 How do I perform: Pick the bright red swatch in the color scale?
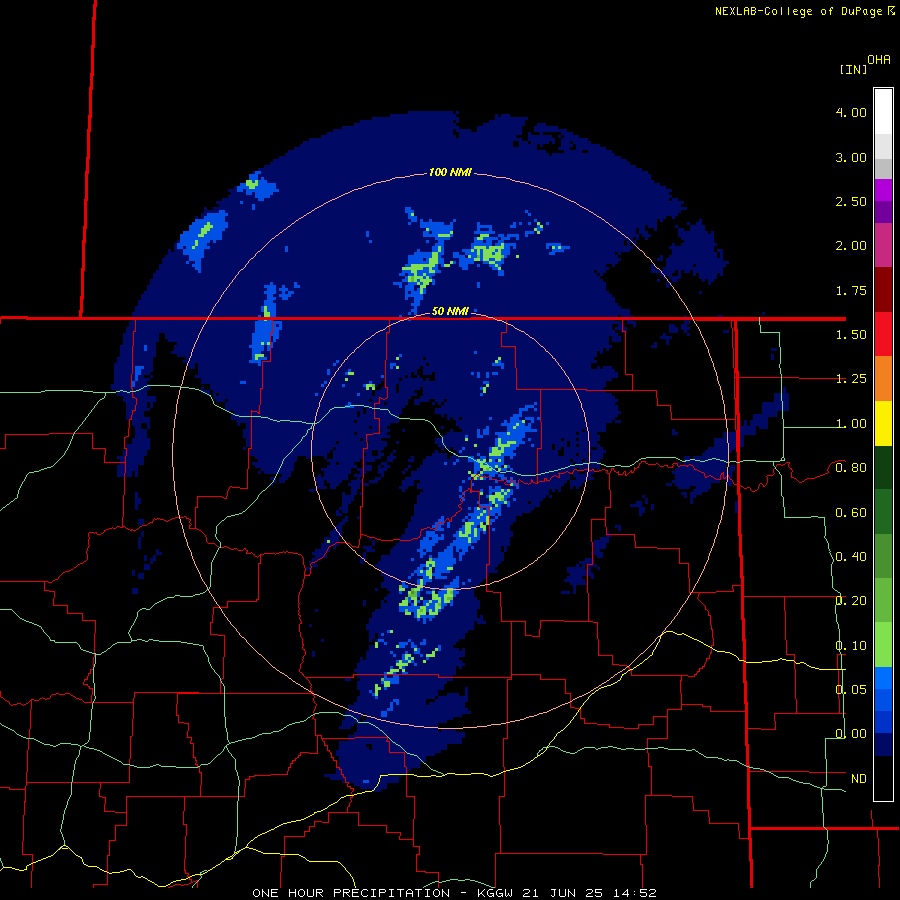(883, 334)
